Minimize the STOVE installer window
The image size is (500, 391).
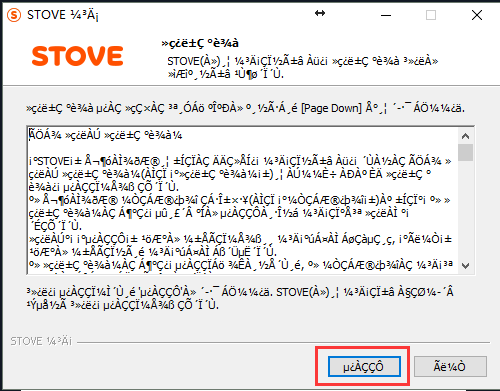pos(386,15)
